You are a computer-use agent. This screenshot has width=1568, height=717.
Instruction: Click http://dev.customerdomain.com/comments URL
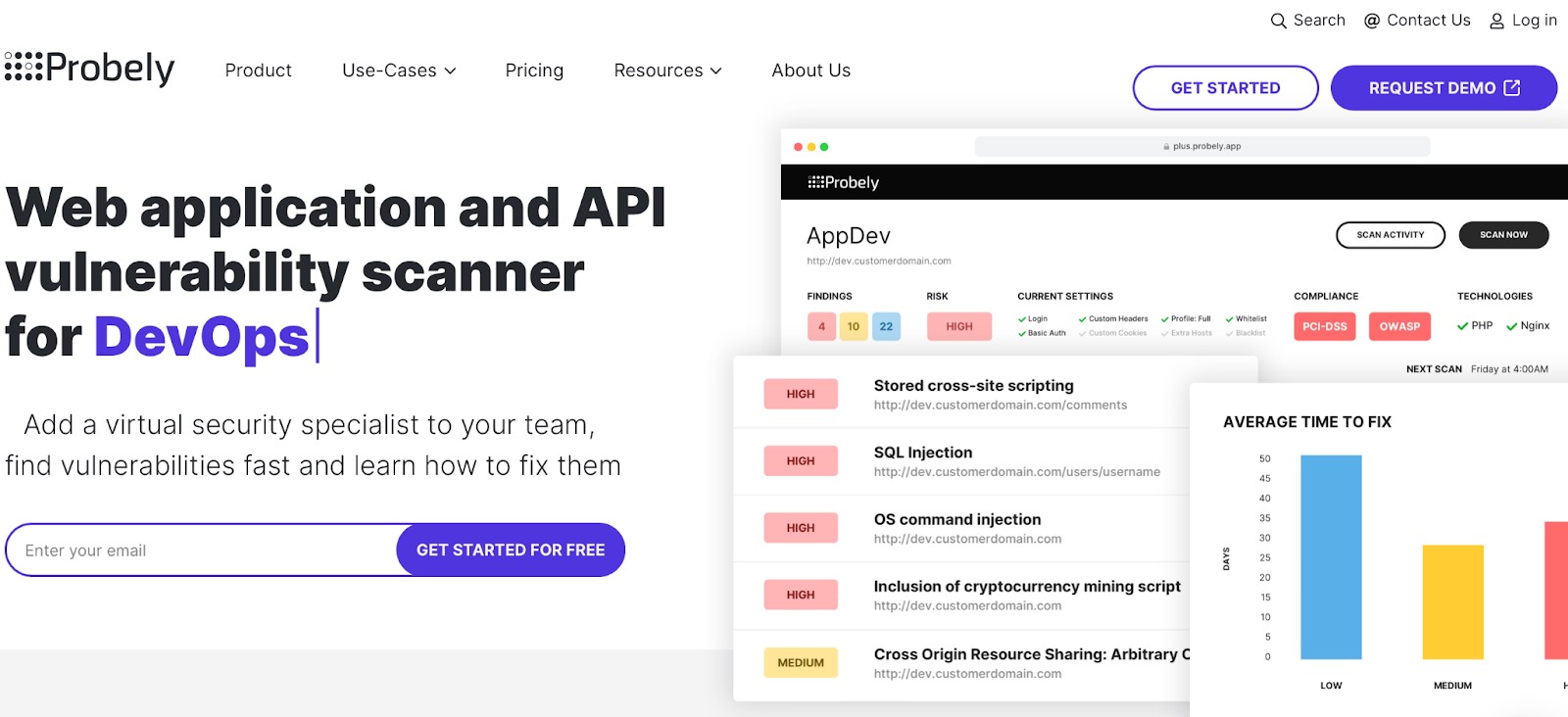pos(1001,406)
